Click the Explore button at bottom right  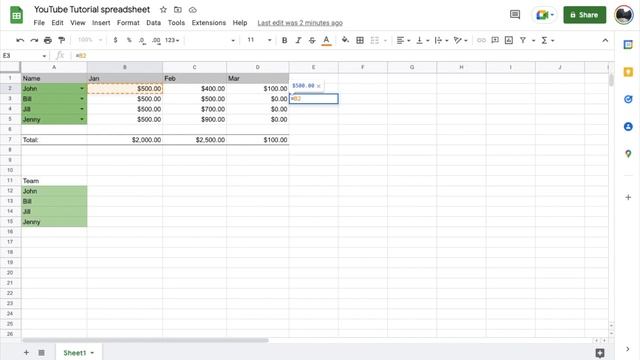coord(600,353)
